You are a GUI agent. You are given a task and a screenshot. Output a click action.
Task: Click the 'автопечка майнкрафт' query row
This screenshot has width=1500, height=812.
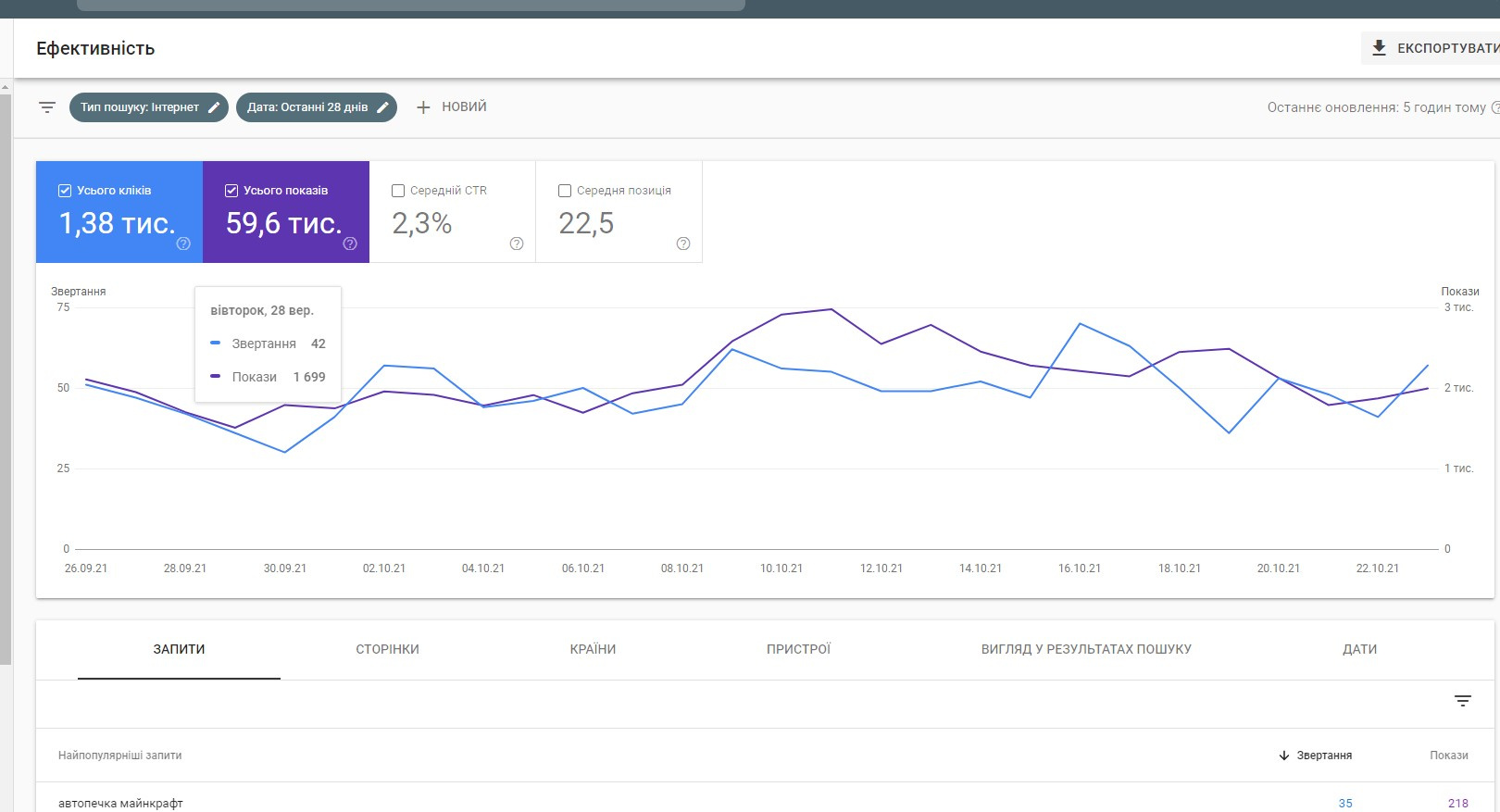point(120,803)
